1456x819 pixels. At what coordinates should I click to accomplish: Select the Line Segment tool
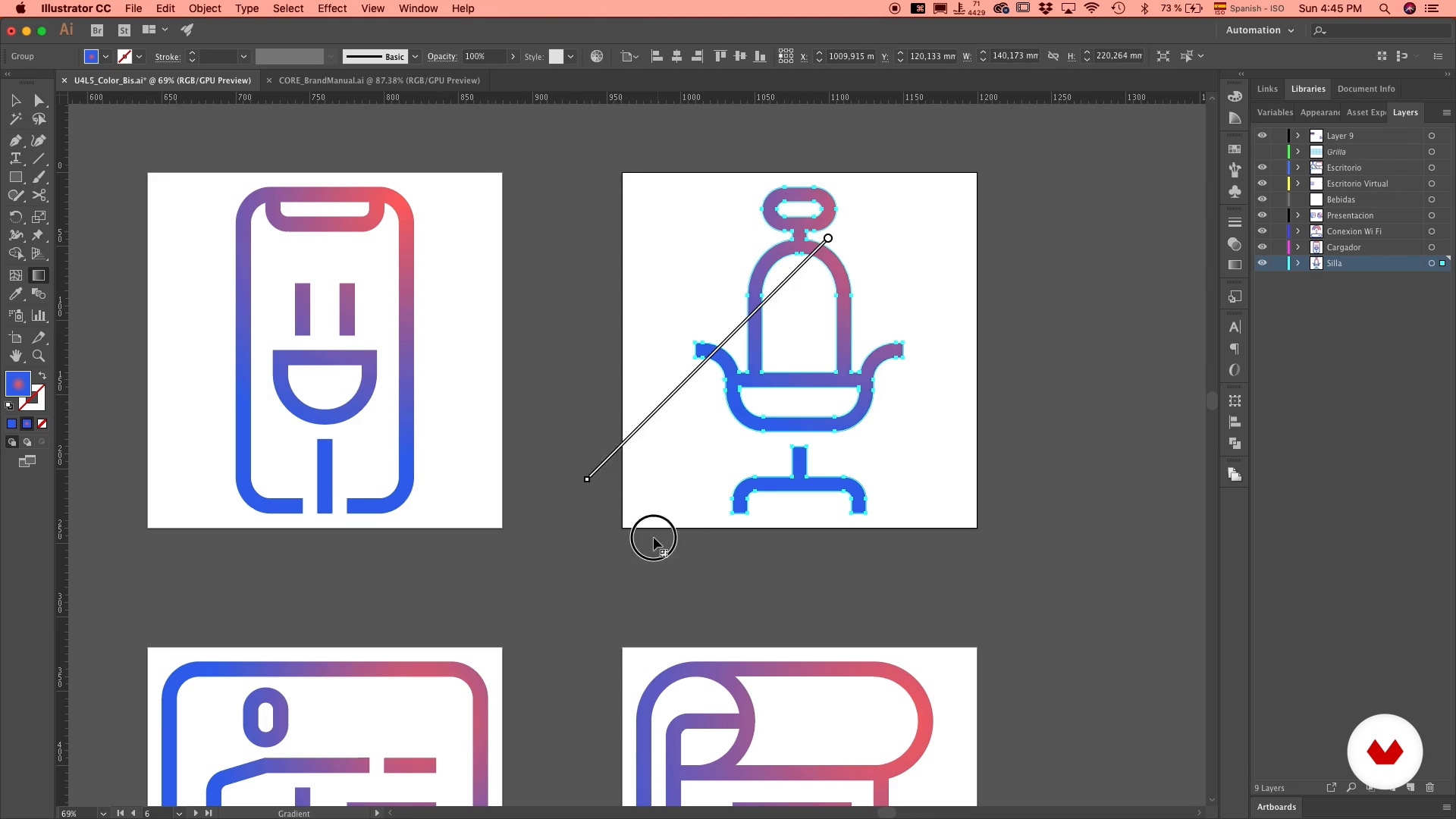coord(39,158)
